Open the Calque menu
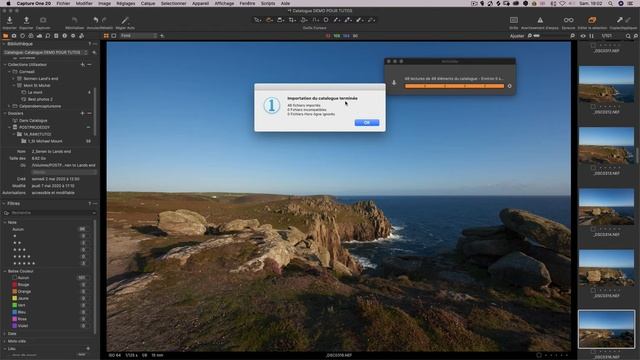The height and width of the screenshot is (360, 640). (148, 3)
